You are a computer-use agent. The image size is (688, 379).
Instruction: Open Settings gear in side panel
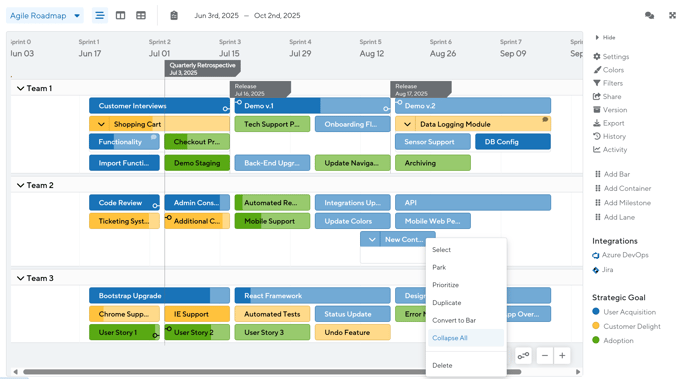click(x=611, y=57)
